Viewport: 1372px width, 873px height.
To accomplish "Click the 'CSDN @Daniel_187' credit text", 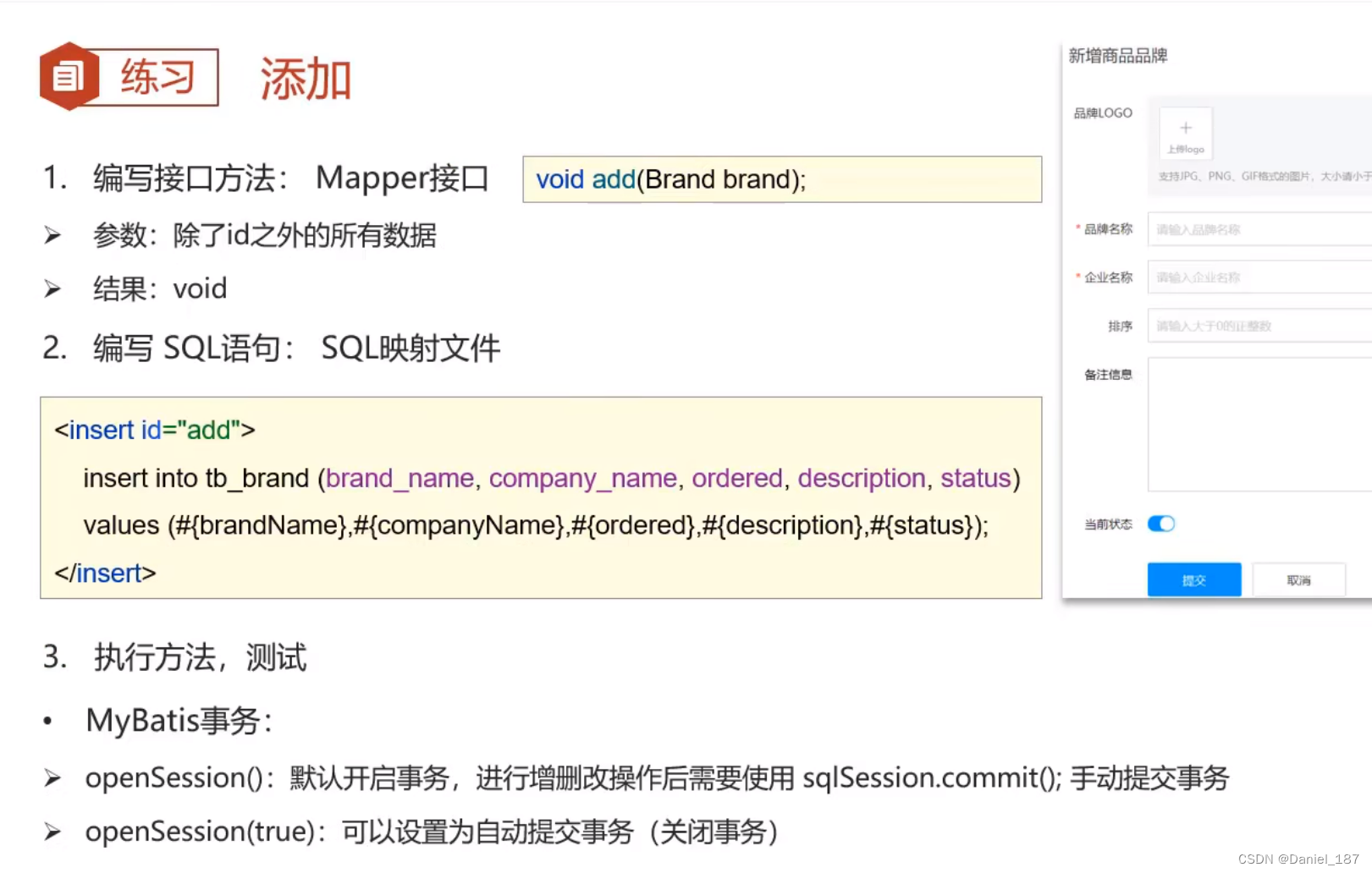I will pyautogui.click(x=1298, y=859).
